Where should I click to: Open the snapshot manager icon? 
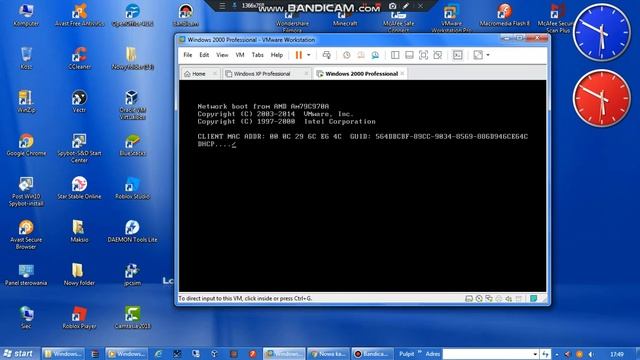375,55
